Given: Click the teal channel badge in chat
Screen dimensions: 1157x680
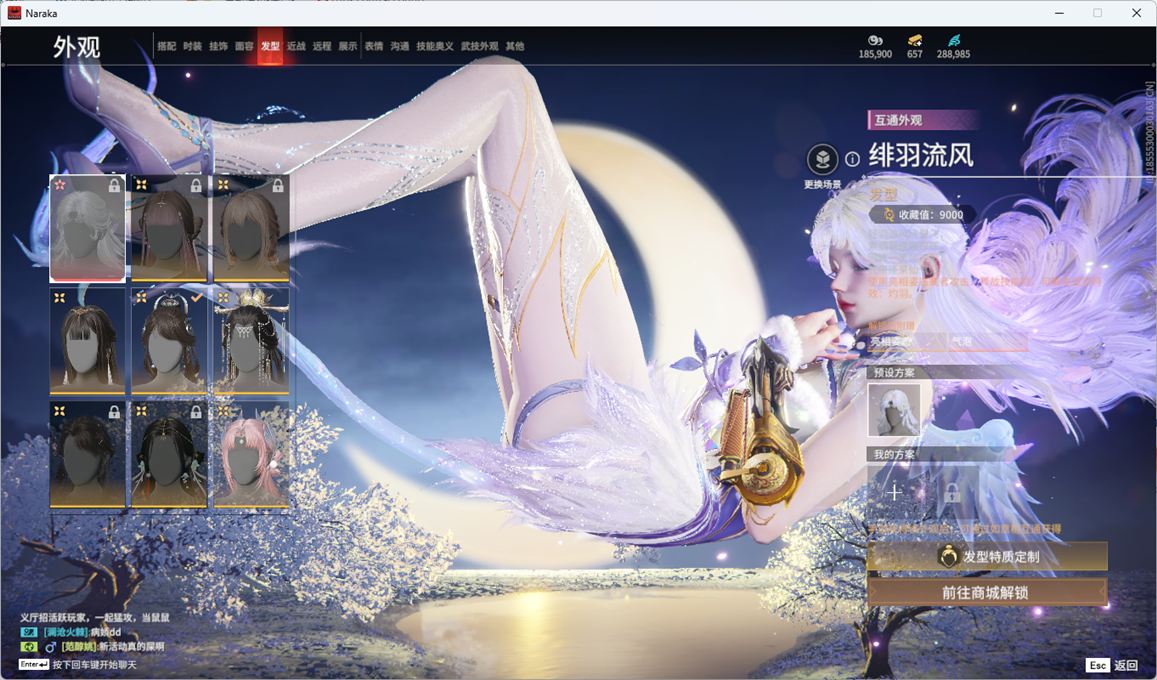Looking at the screenshot, I should [29, 632].
